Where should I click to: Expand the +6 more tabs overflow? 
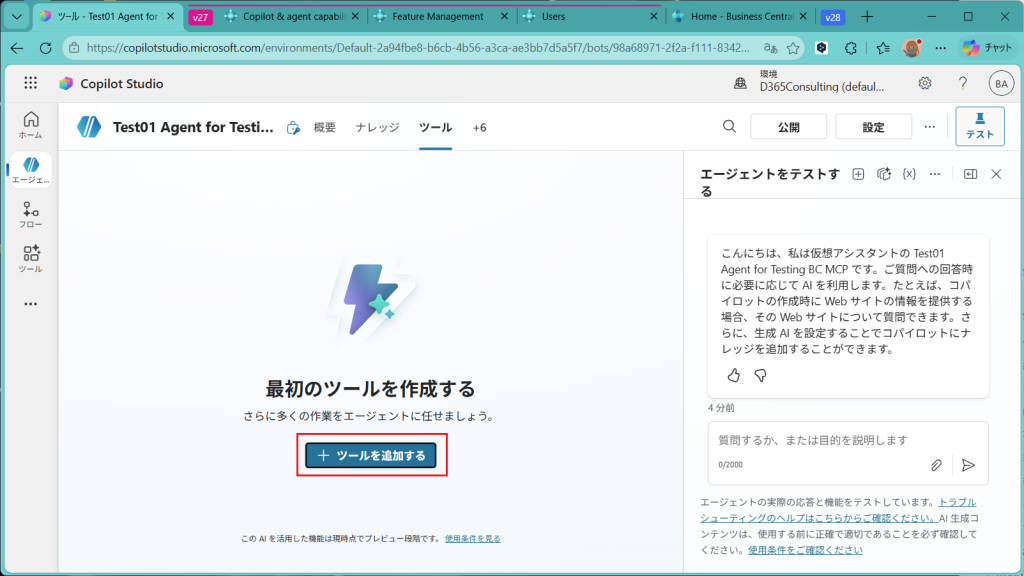(479, 127)
